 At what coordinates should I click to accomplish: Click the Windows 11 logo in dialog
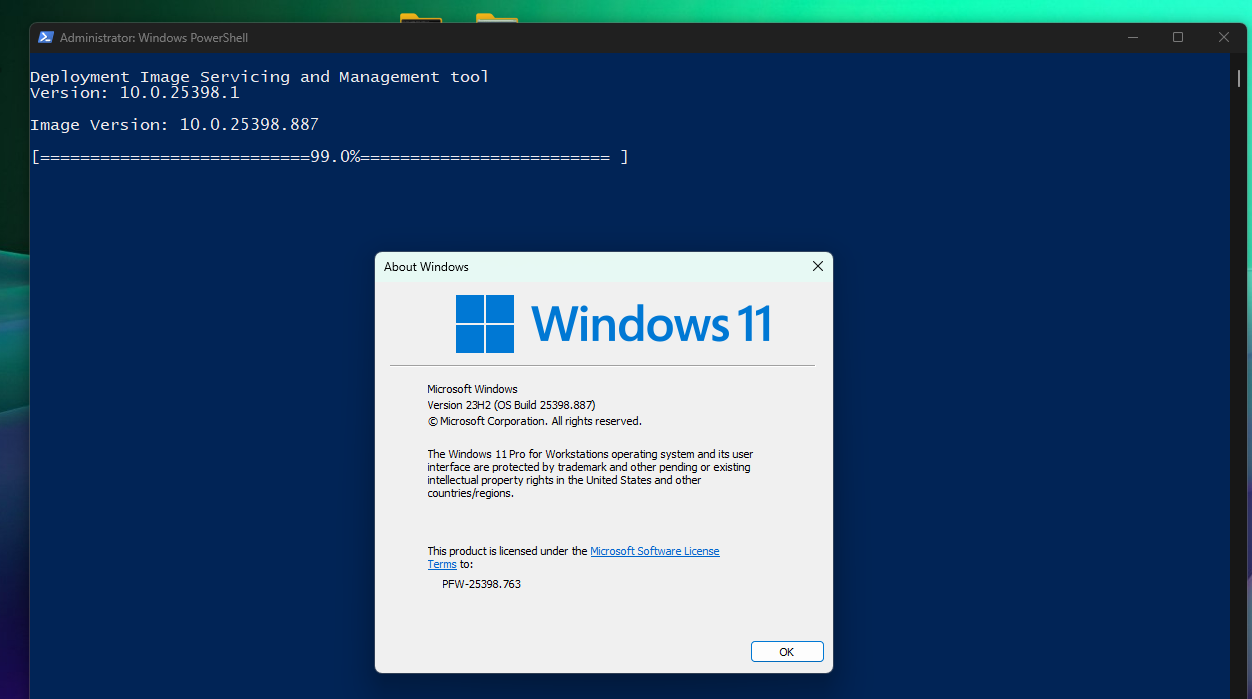[x=613, y=324]
